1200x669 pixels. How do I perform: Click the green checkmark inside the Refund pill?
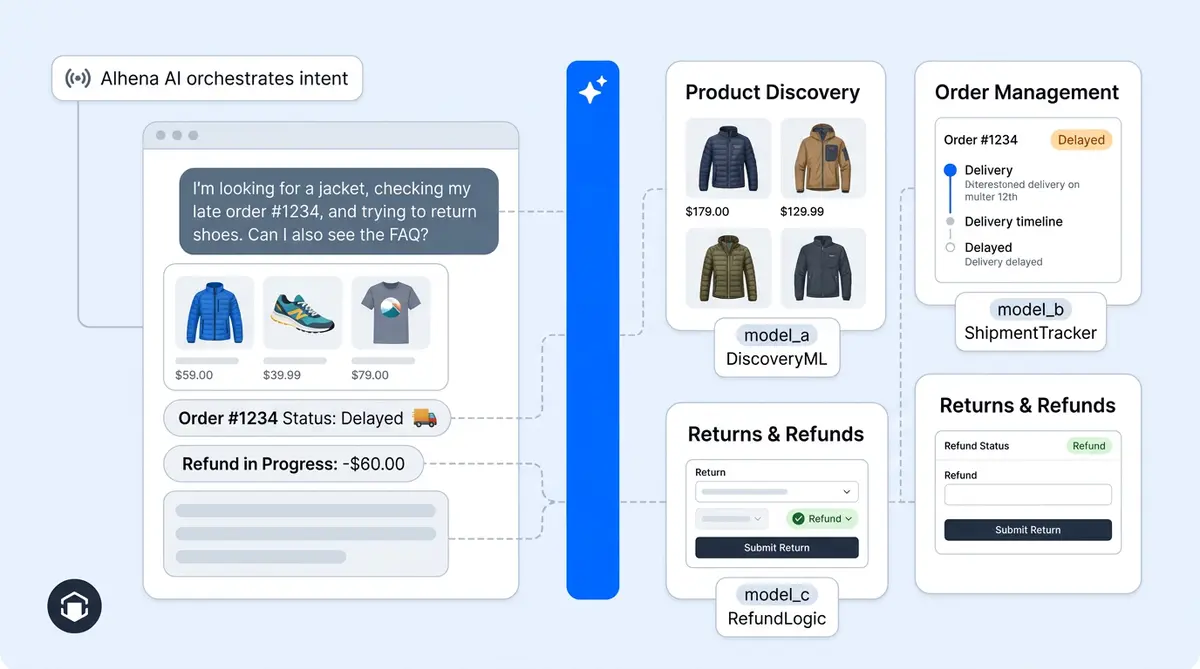pos(799,518)
